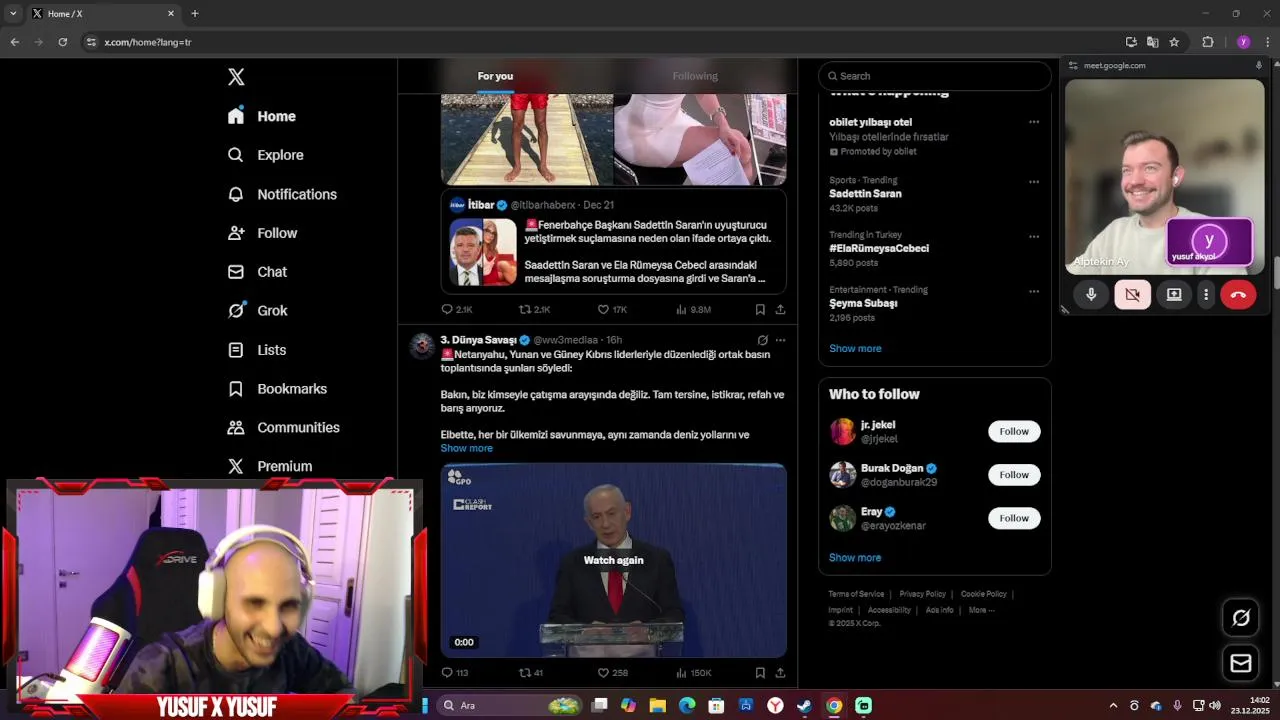Open Communities in the sidebar

click(x=284, y=428)
